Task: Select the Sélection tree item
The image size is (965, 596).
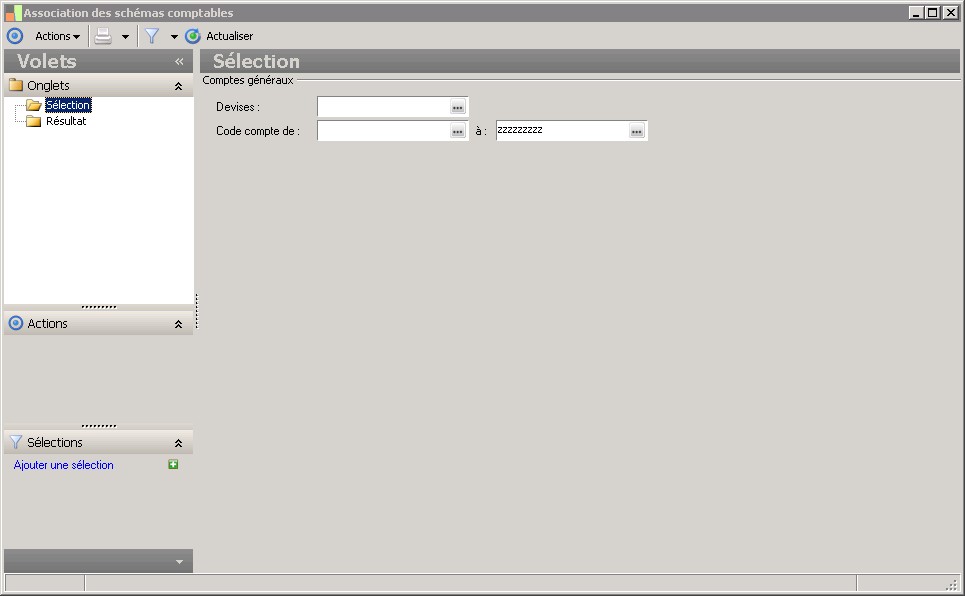Action: 68,105
